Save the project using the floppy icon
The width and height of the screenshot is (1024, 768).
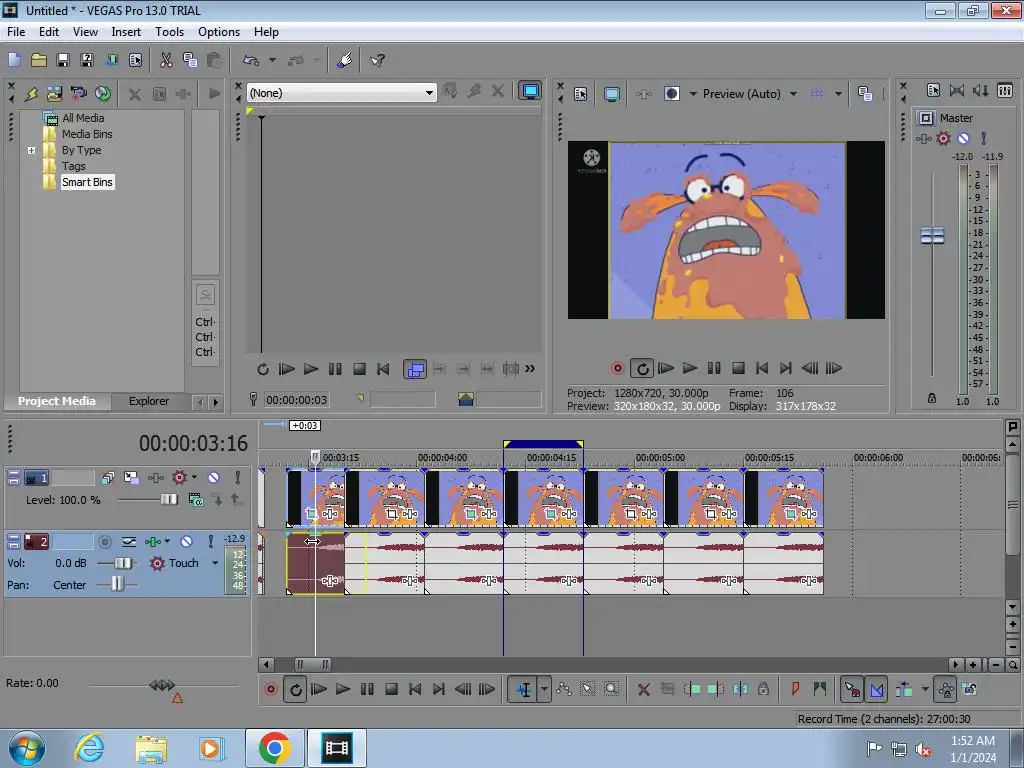[x=63, y=60]
